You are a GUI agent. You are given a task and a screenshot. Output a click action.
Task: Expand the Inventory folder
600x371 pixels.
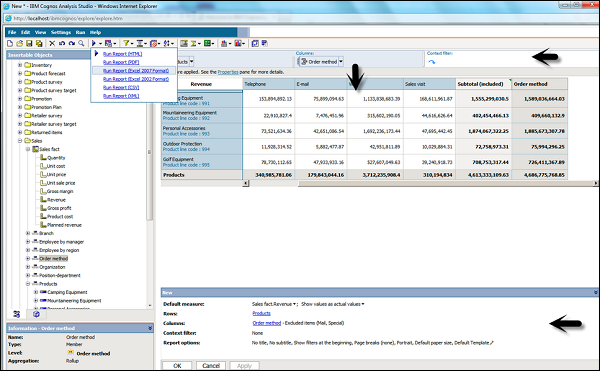20,65
